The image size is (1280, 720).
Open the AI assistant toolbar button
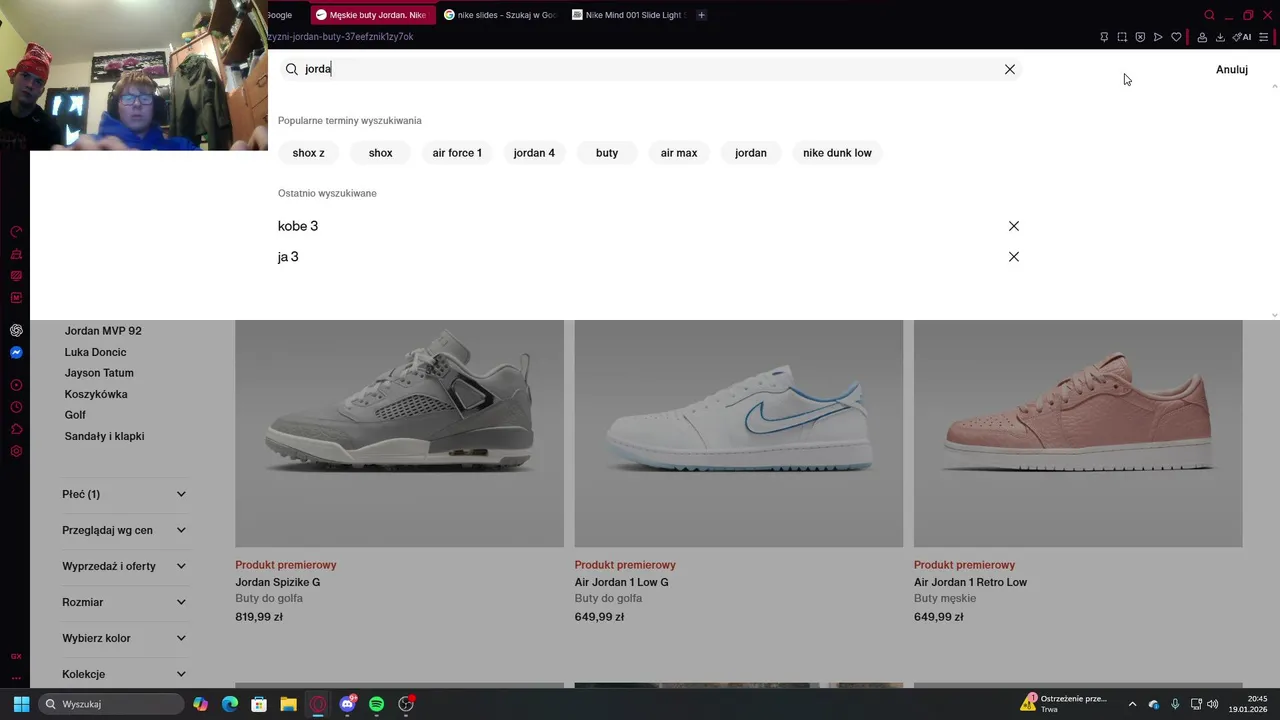[x=1242, y=37]
